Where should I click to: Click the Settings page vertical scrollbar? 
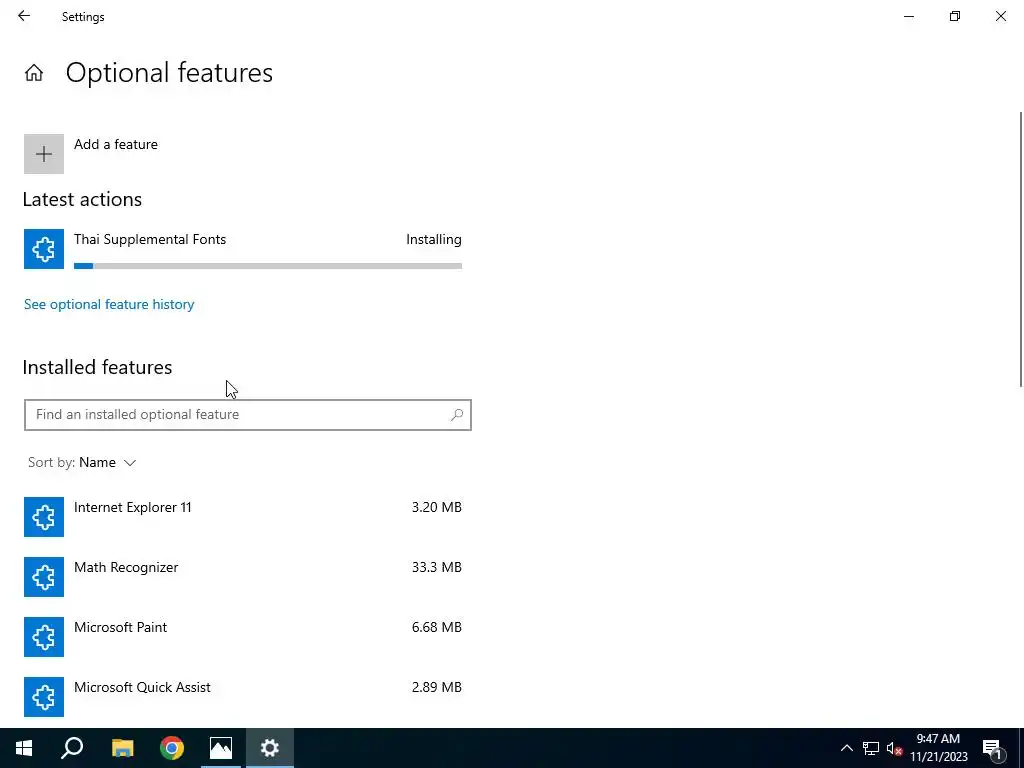[x=1021, y=249]
